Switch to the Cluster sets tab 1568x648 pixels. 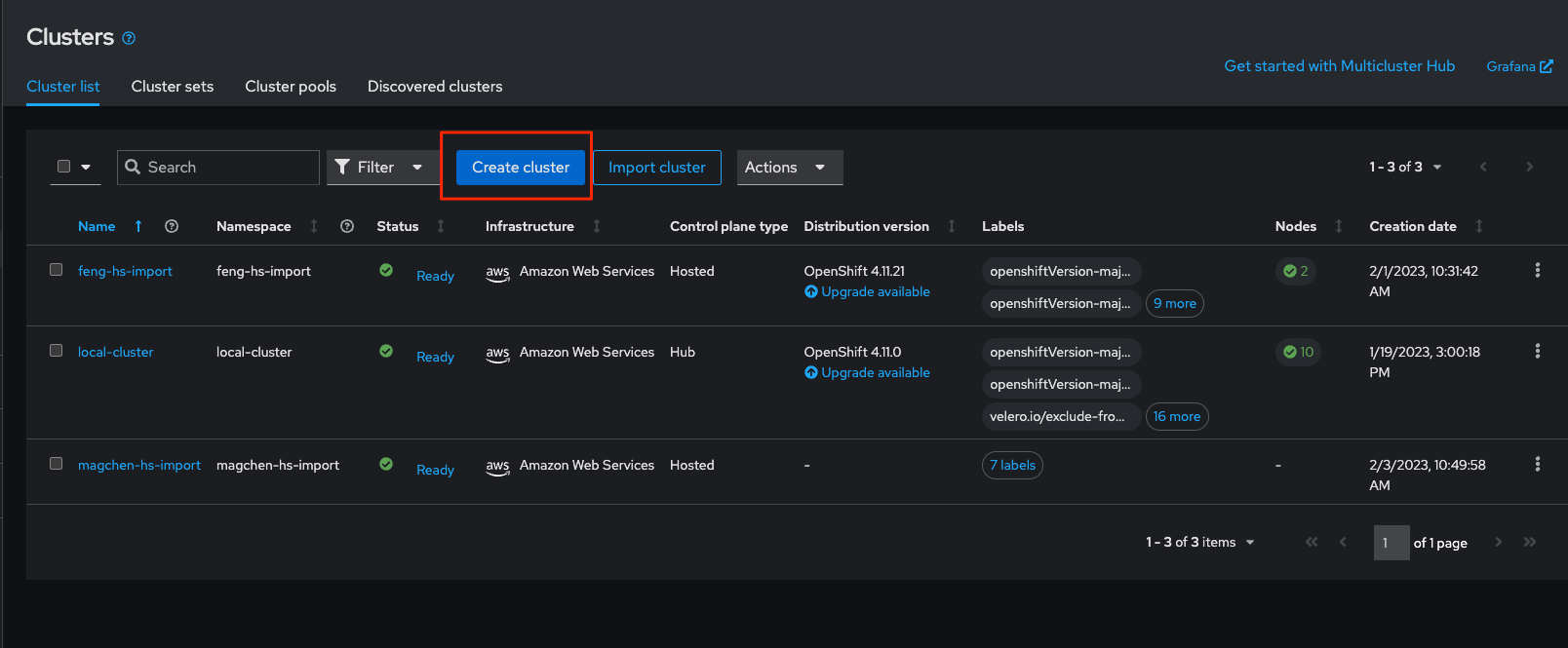173,87
